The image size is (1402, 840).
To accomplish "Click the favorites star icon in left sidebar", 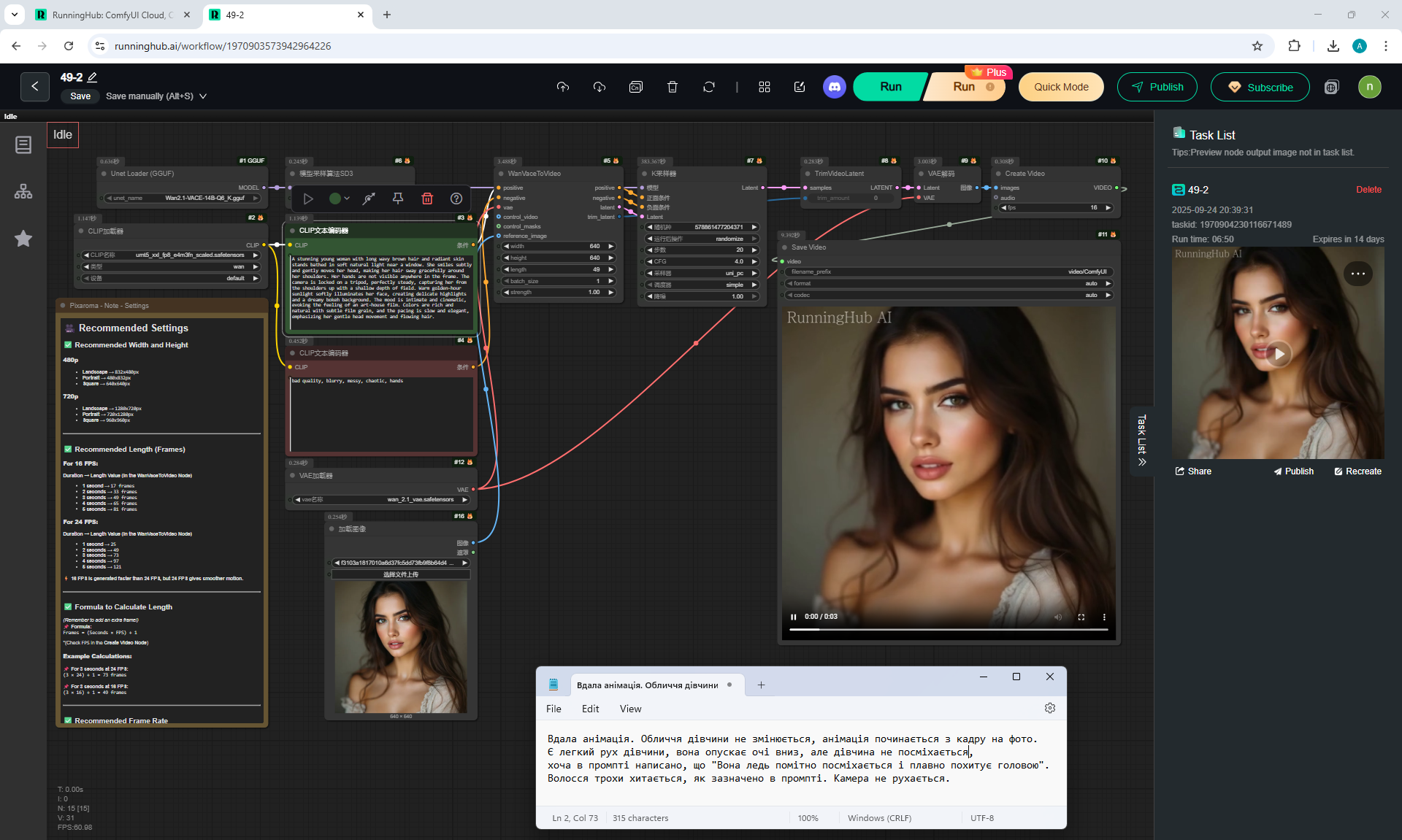I will 23,239.
